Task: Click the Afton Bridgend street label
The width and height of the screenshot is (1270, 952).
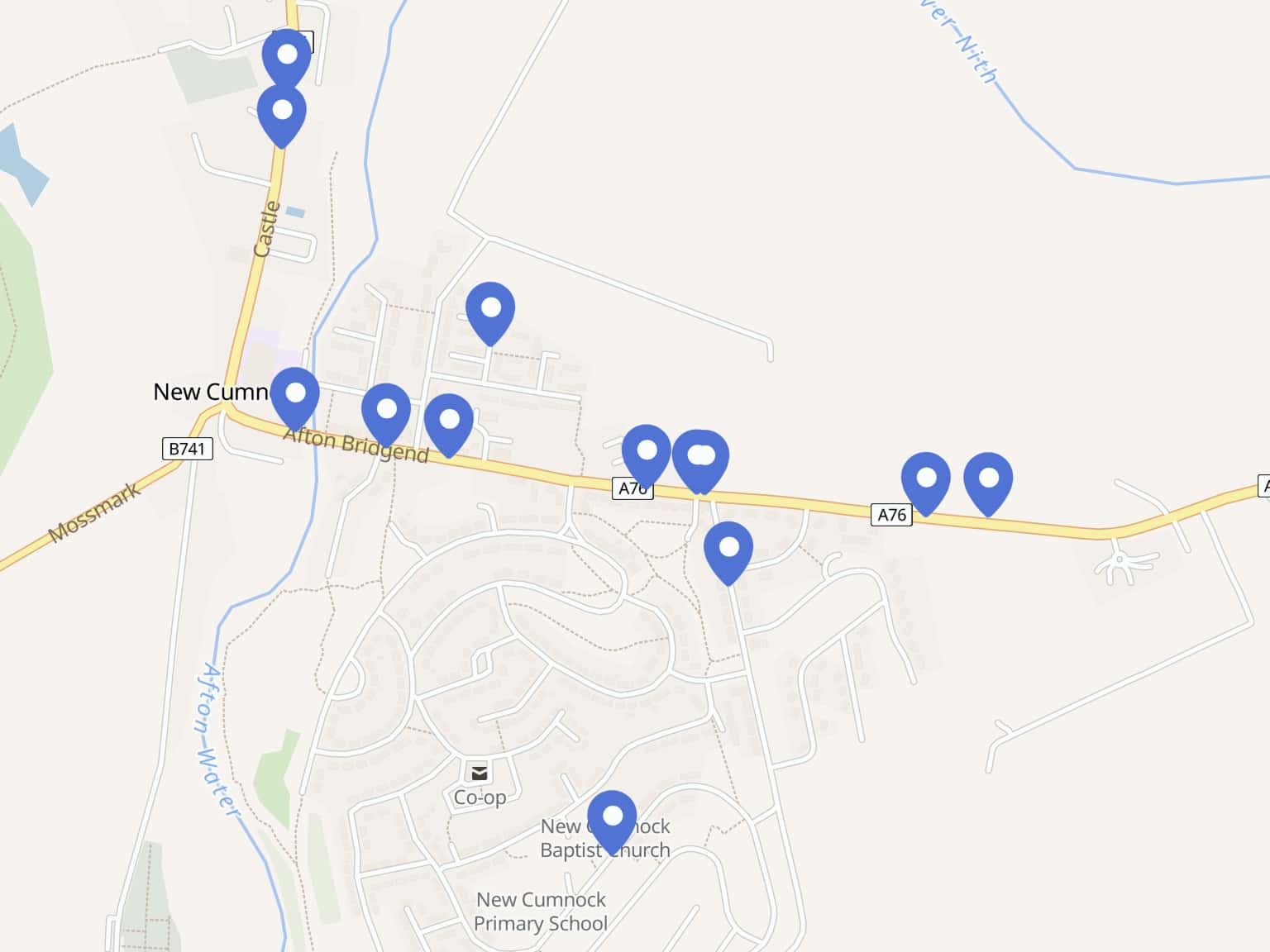Action: coord(356,446)
